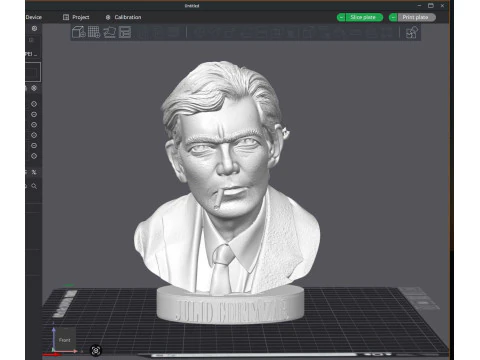Click the filament section gear icon

click(34, 88)
